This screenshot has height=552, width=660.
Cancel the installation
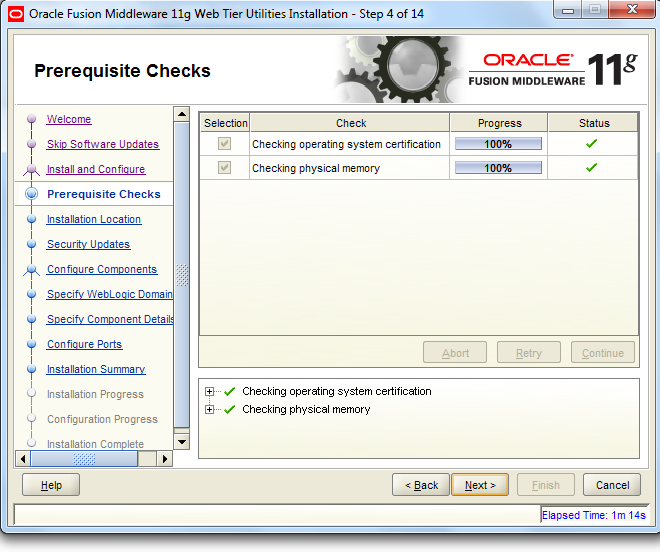(612, 485)
